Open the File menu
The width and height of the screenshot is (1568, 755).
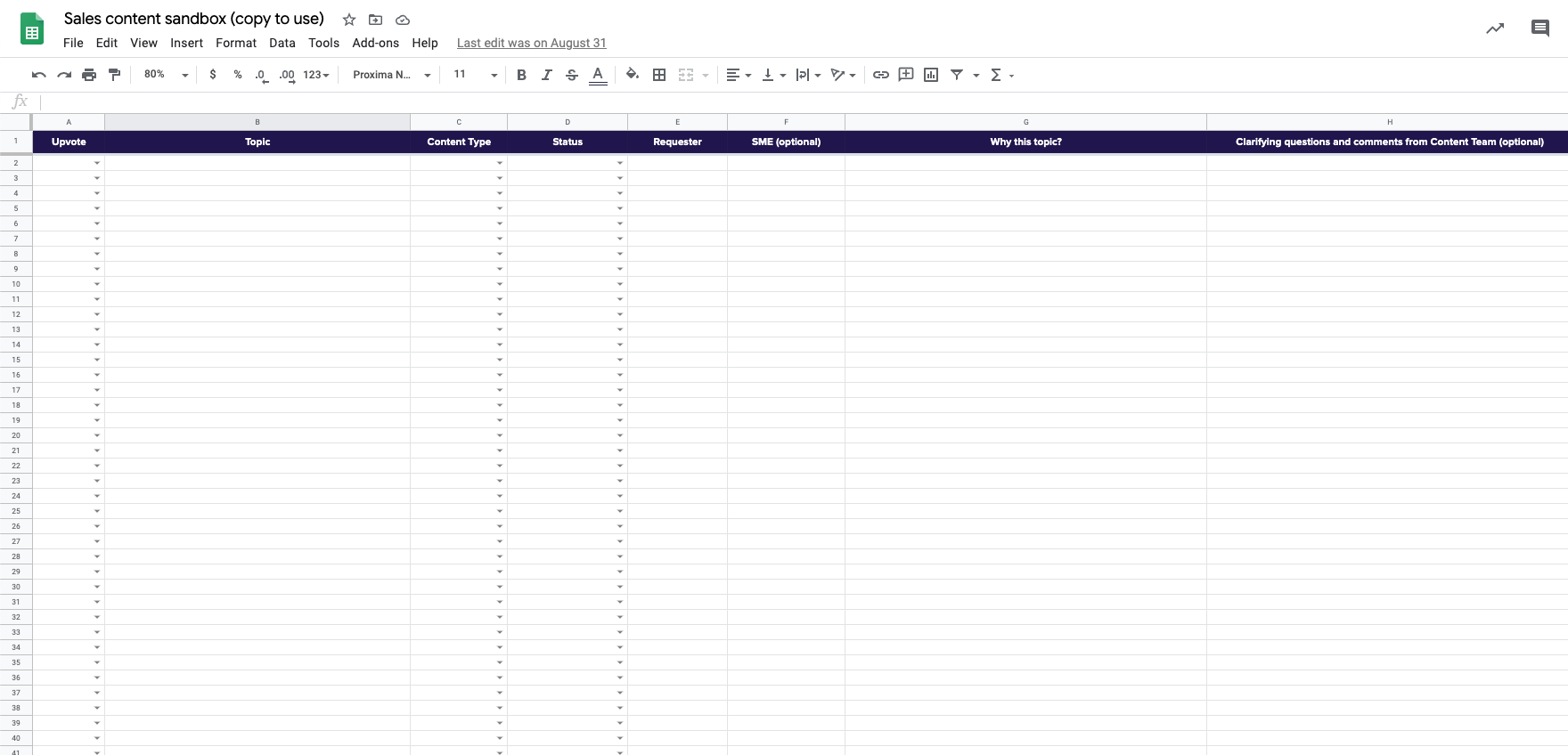(x=73, y=43)
